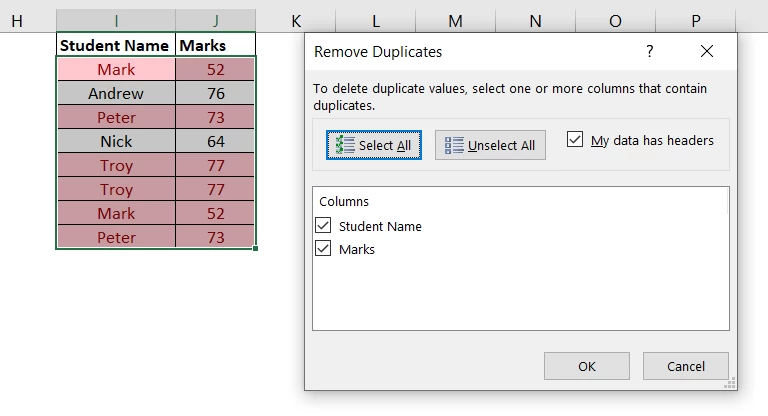
Task: Select column I header
Action: (116, 21)
